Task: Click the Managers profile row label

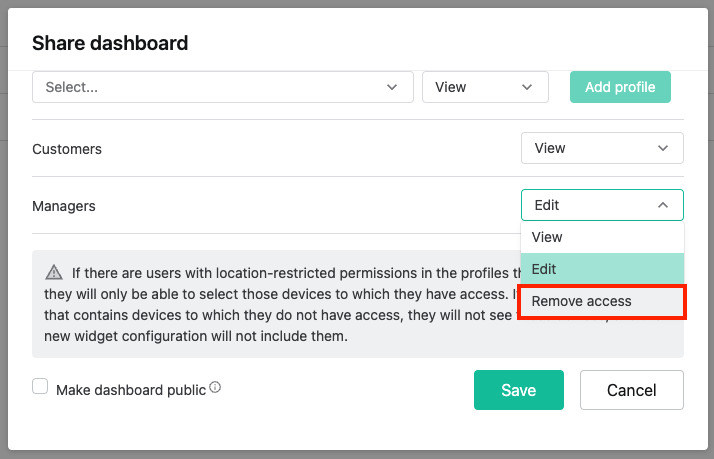Action: click(64, 205)
